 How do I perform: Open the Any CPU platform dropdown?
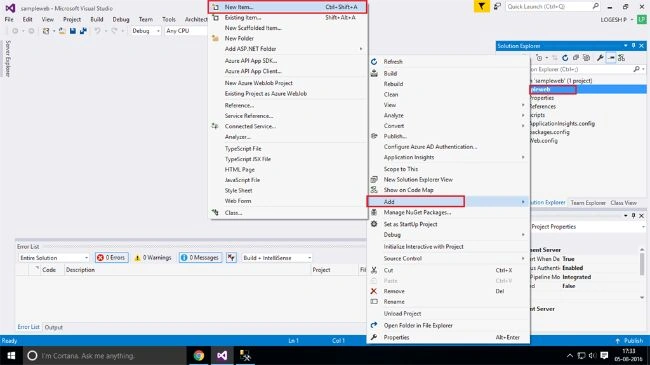pyautogui.click(x=185, y=31)
